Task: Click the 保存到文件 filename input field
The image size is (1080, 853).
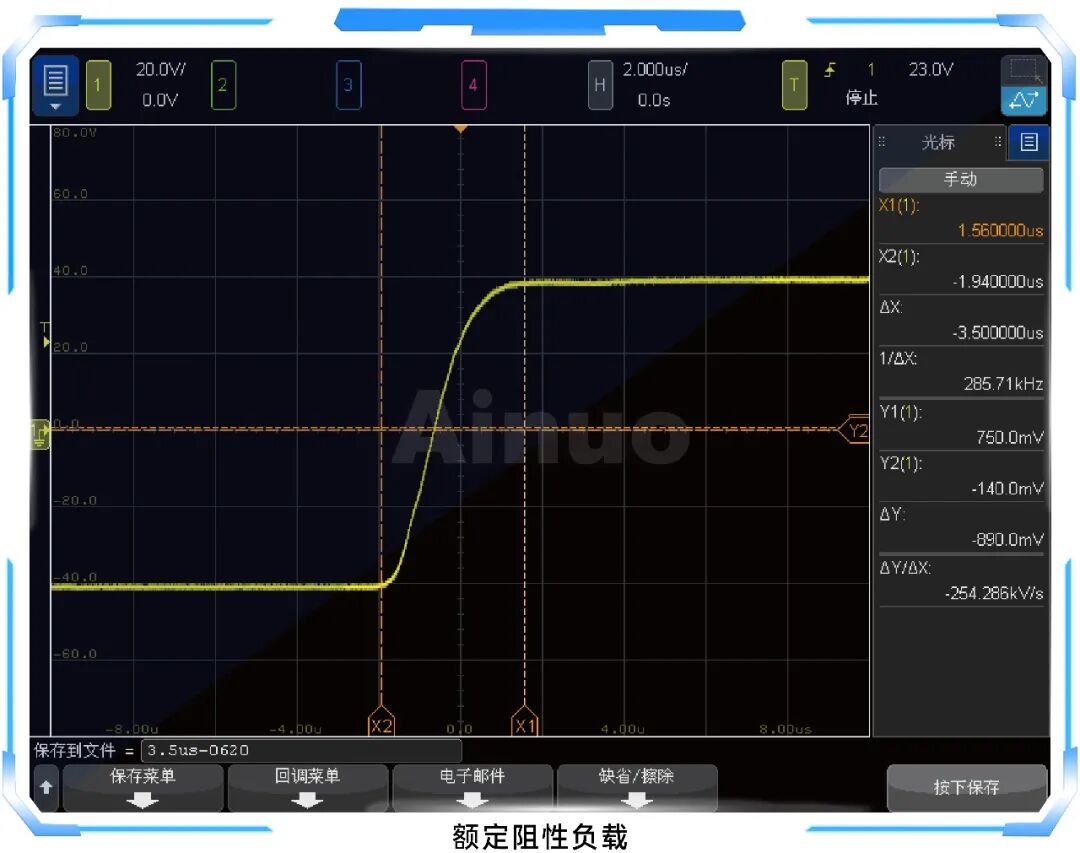Action: [301, 750]
